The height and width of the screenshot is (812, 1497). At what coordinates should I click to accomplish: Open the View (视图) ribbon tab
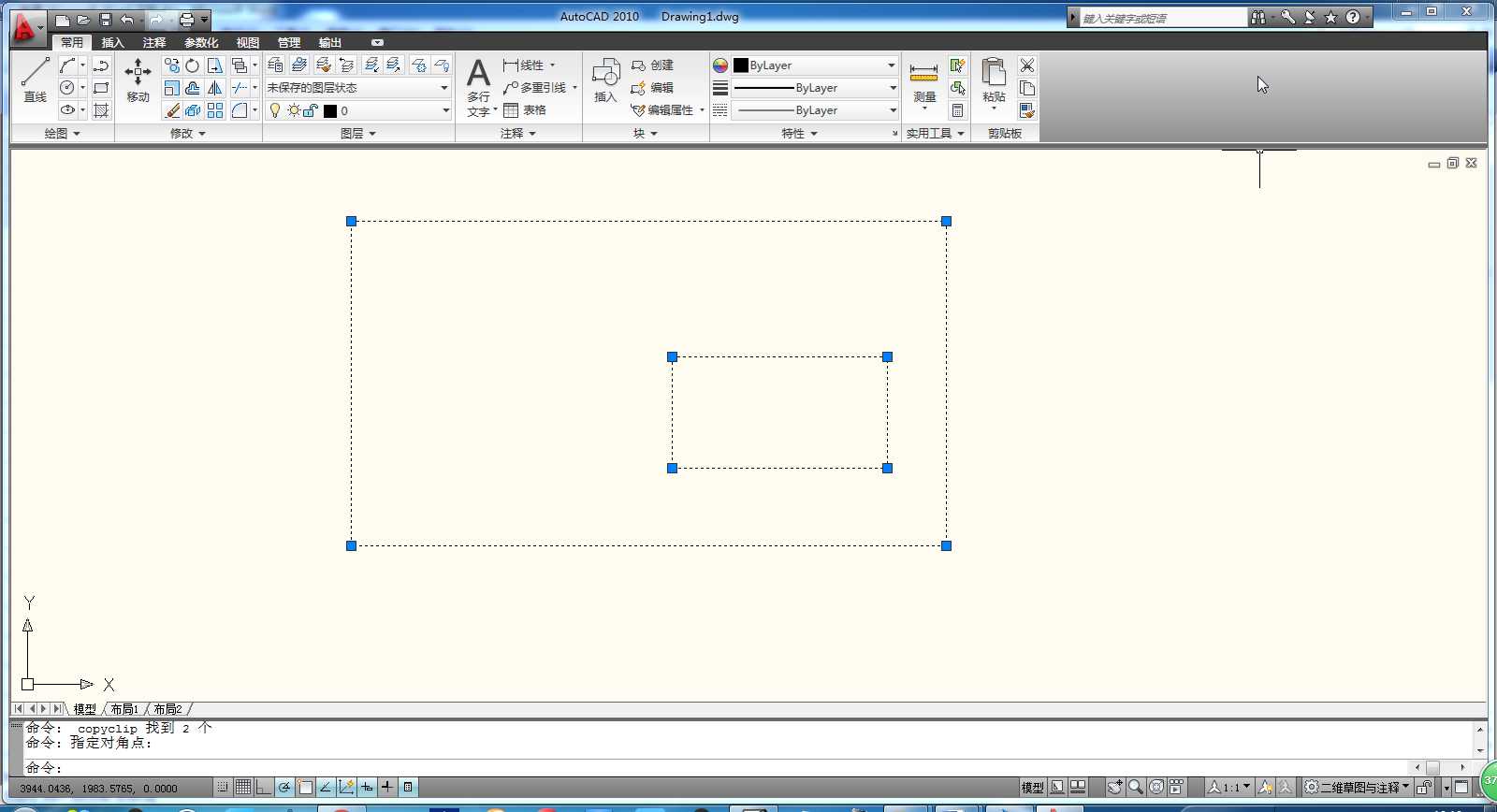[248, 43]
